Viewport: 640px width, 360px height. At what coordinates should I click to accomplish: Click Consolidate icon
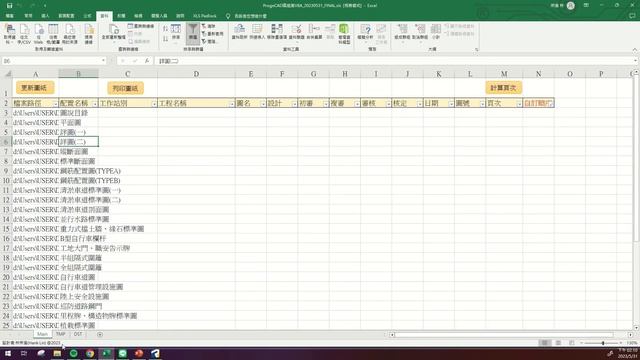(314, 32)
